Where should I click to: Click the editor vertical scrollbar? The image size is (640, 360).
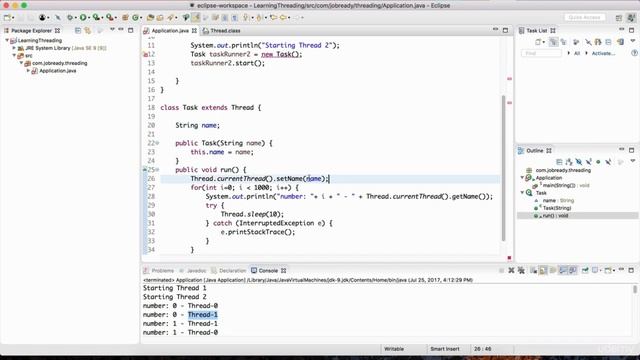pyautogui.click(x=503, y=167)
